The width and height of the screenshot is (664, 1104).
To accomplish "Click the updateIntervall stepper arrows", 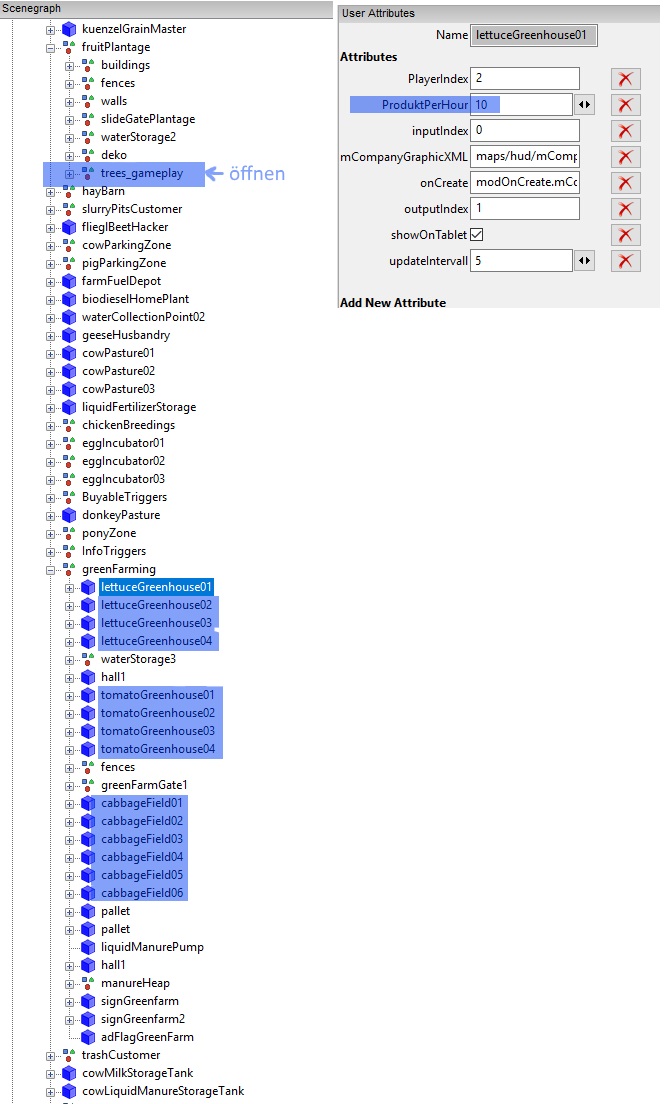I will pyautogui.click(x=585, y=261).
